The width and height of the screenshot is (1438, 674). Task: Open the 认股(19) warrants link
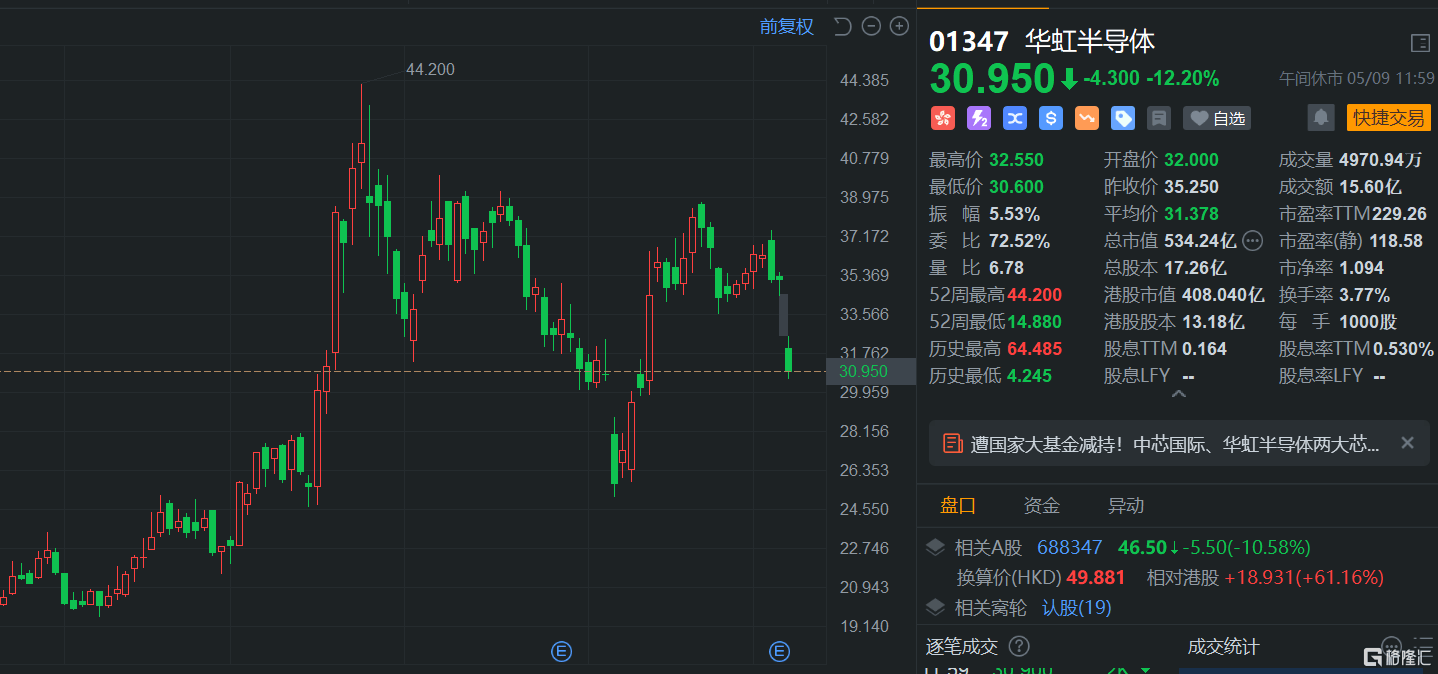coord(1077,608)
